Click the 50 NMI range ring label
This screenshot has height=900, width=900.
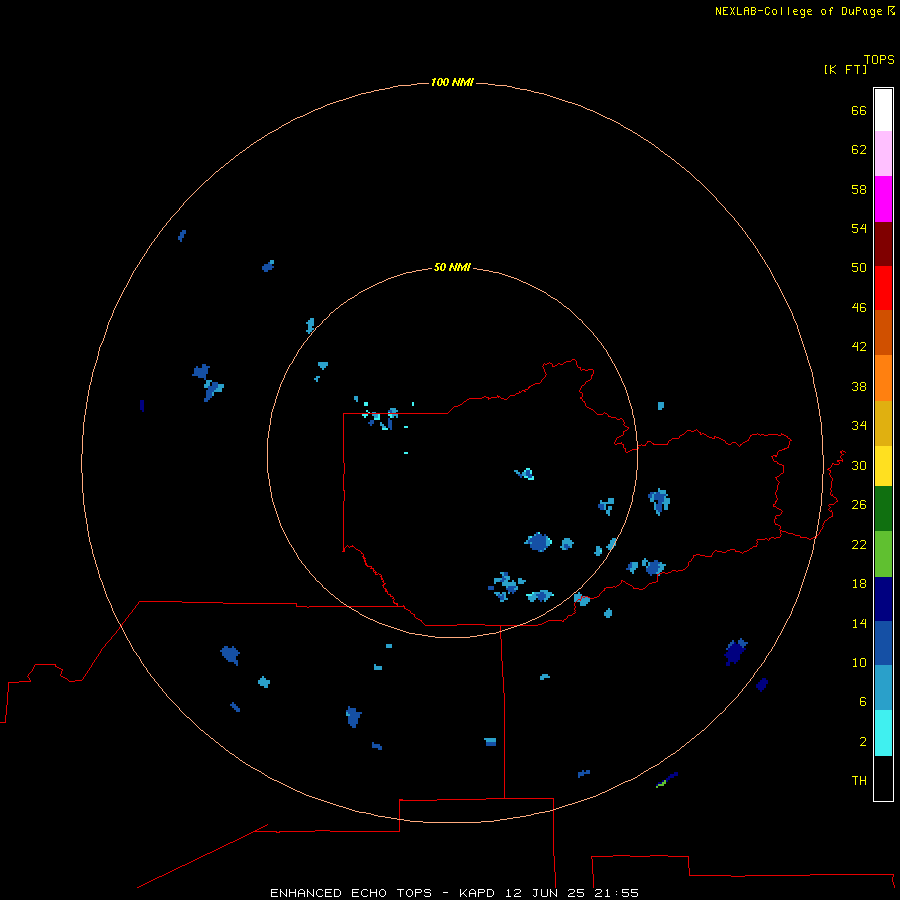(x=452, y=267)
